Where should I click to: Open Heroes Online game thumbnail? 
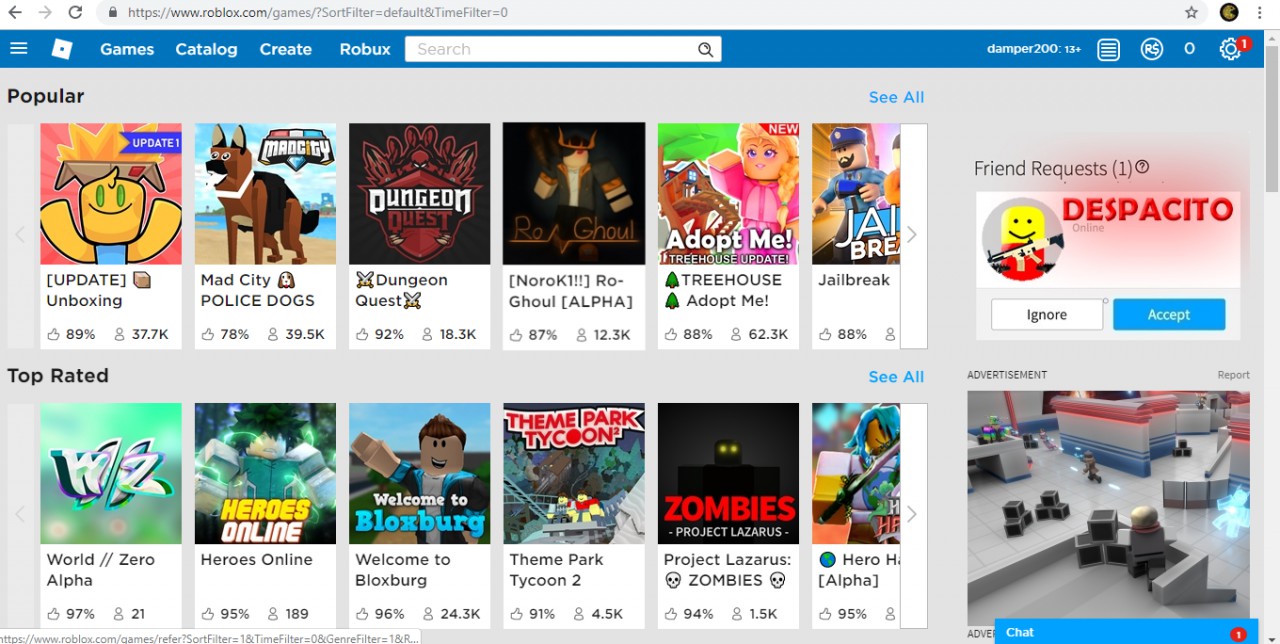tap(265, 474)
